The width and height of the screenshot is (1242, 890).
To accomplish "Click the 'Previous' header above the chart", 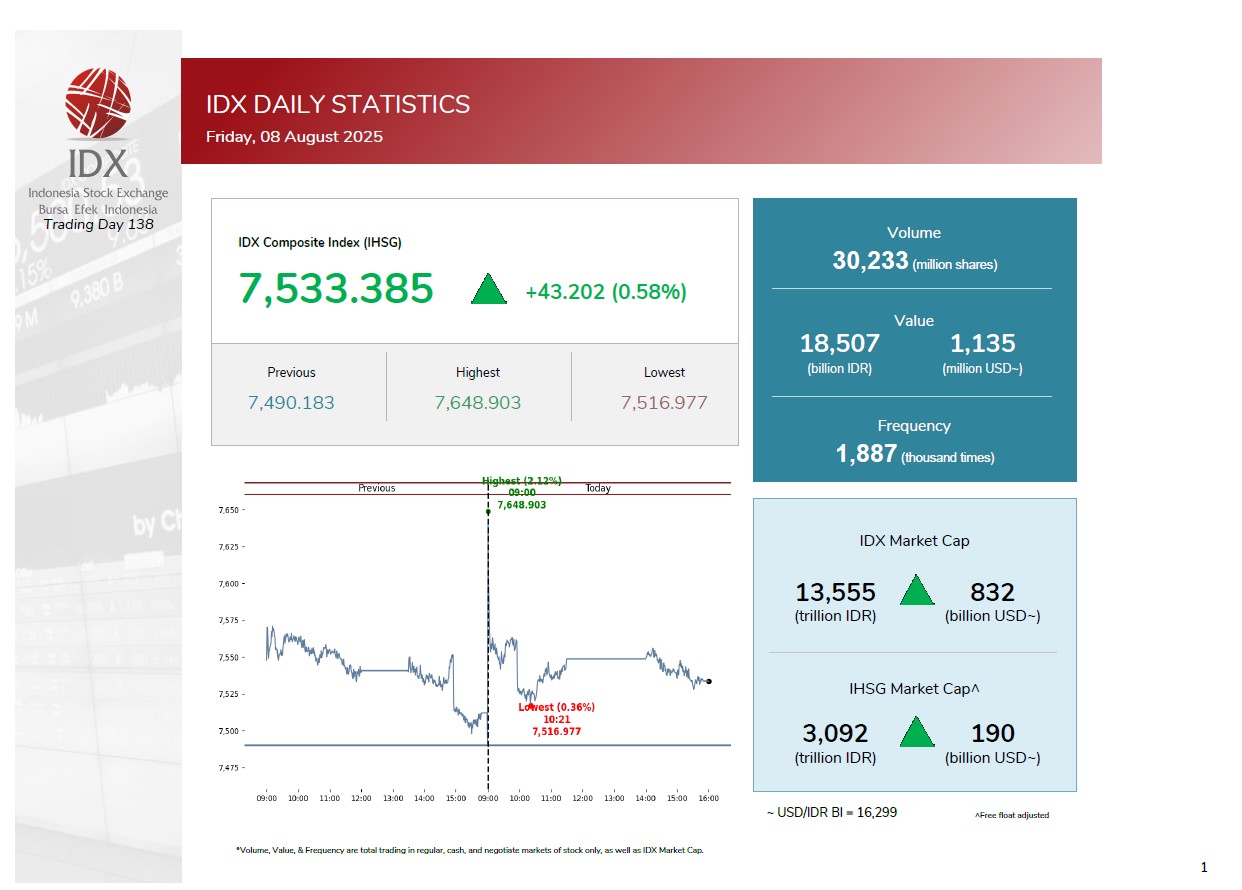I will [x=377, y=489].
